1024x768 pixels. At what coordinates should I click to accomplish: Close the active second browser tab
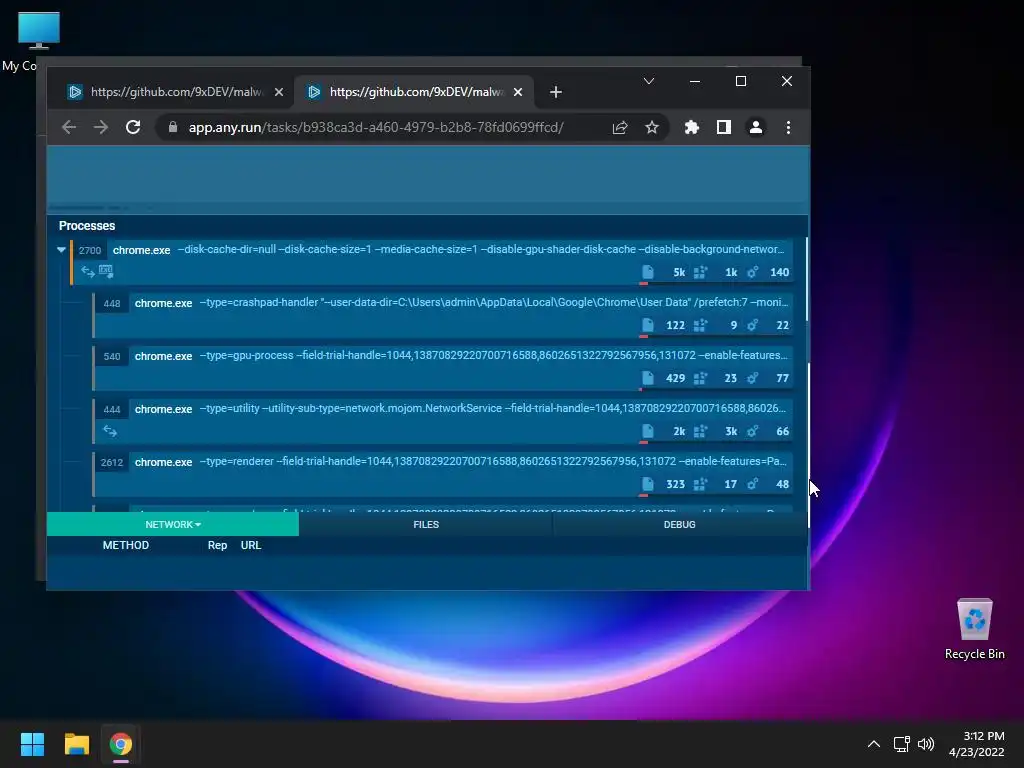click(518, 92)
